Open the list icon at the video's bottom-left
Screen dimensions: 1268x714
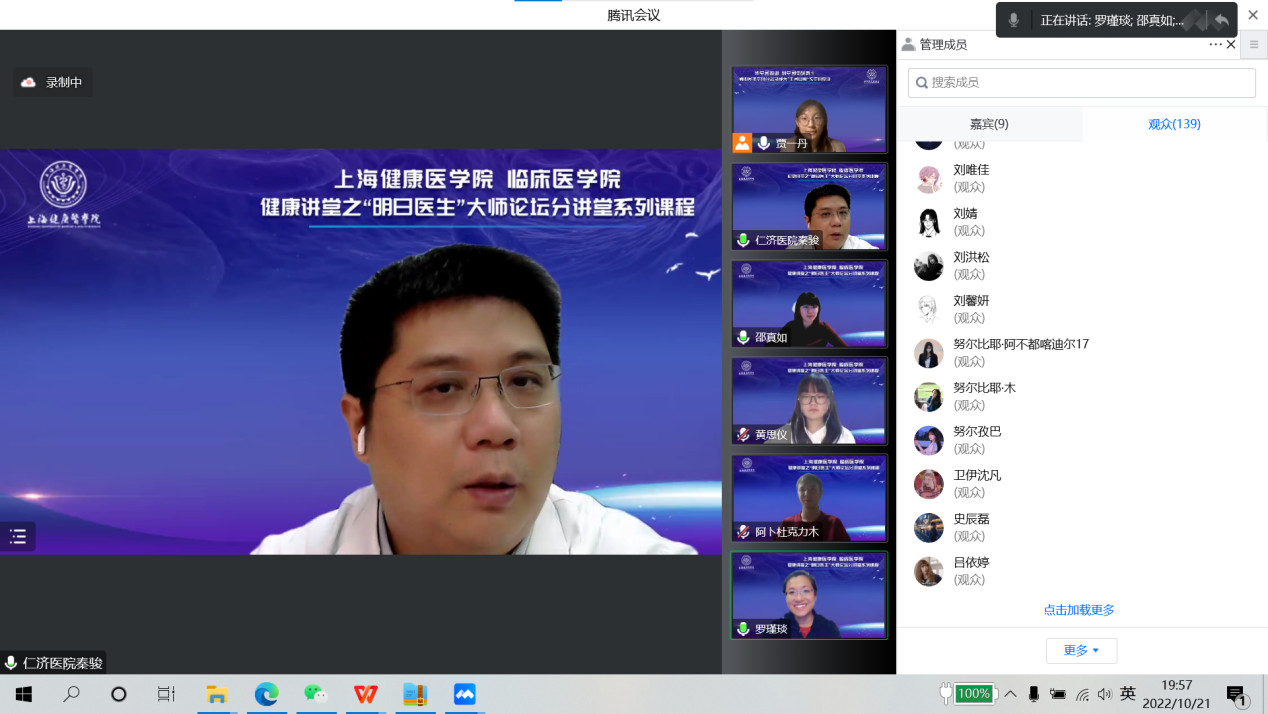coord(18,537)
